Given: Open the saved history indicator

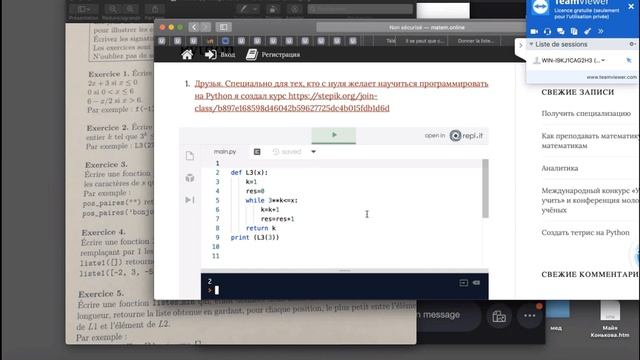Looking at the screenshot, I should [287, 152].
